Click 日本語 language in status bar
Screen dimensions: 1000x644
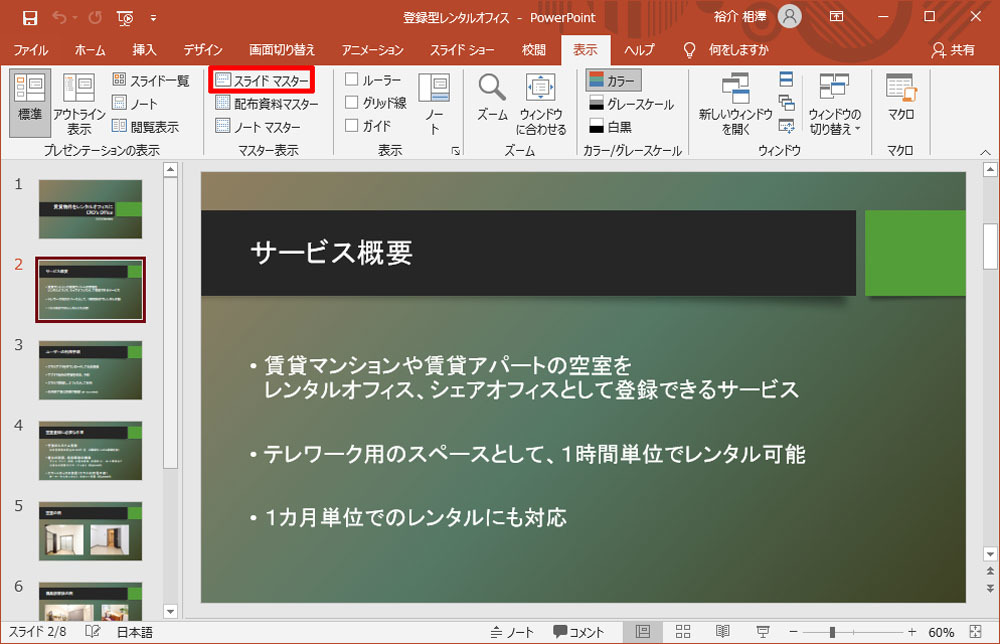click(135, 632)
